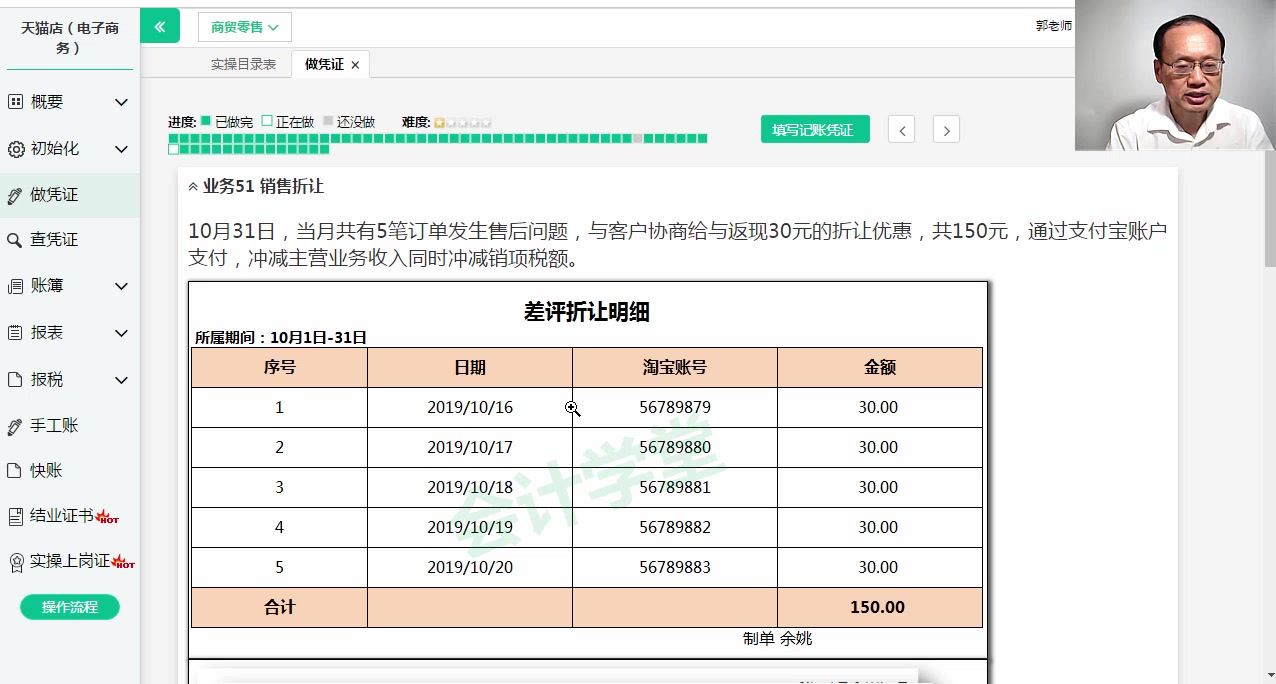Select the 做凭证 tab
The image size is (1276, 684).
(324, 62)
